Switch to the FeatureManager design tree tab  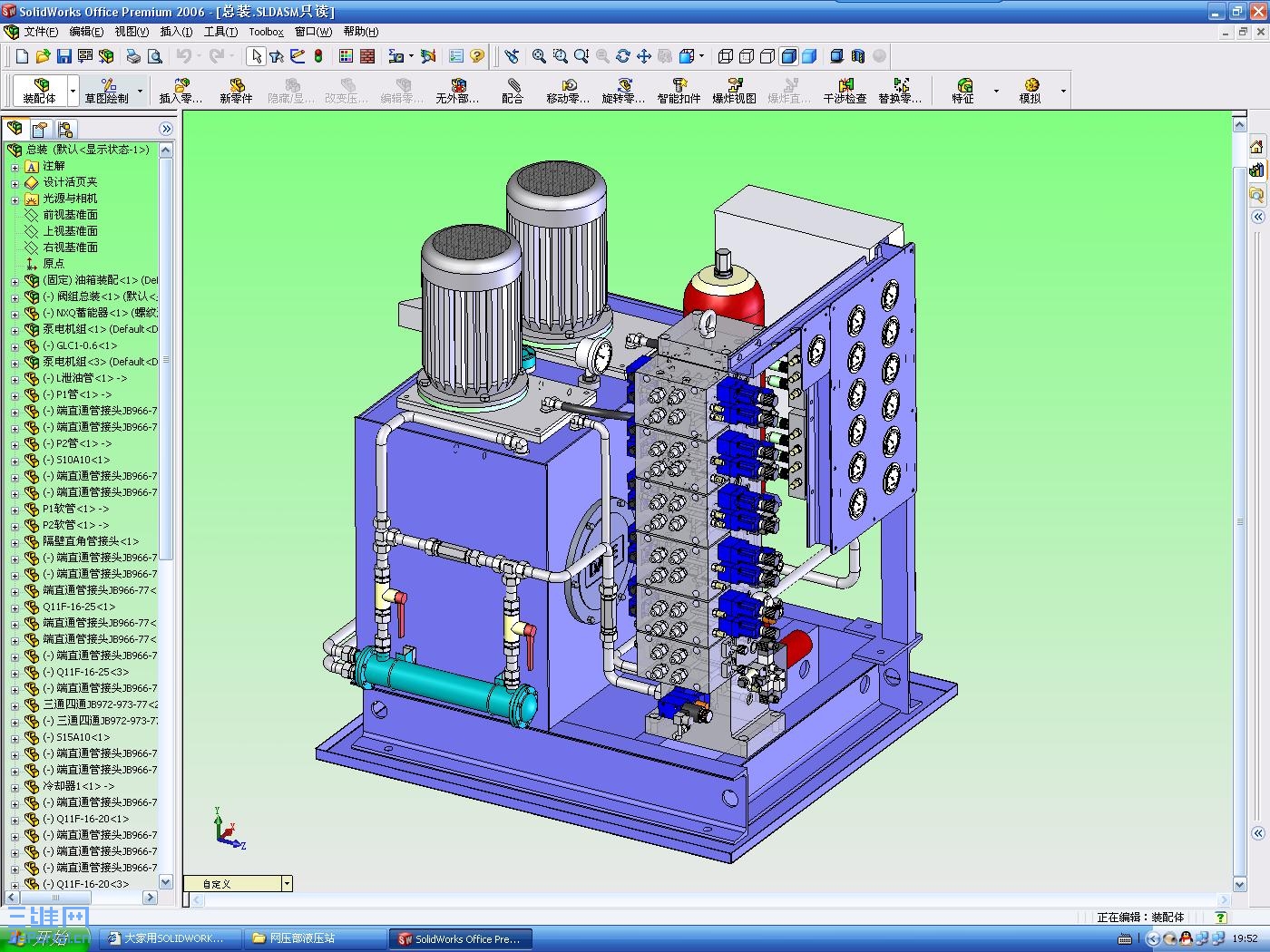pos(15,129)
